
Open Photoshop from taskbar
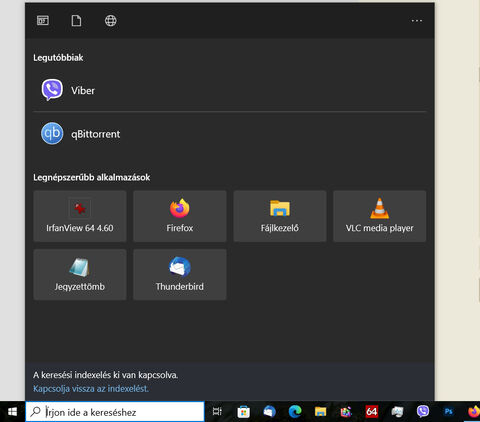[x=448, y=412]
